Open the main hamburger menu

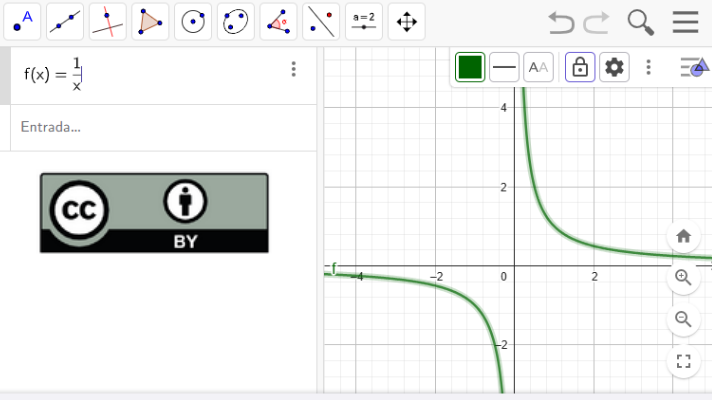coord(686,22)
